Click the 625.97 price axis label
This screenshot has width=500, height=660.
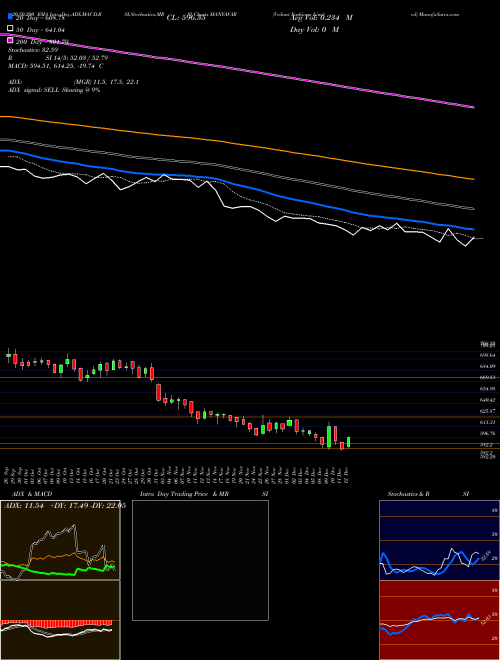[486, 411]
